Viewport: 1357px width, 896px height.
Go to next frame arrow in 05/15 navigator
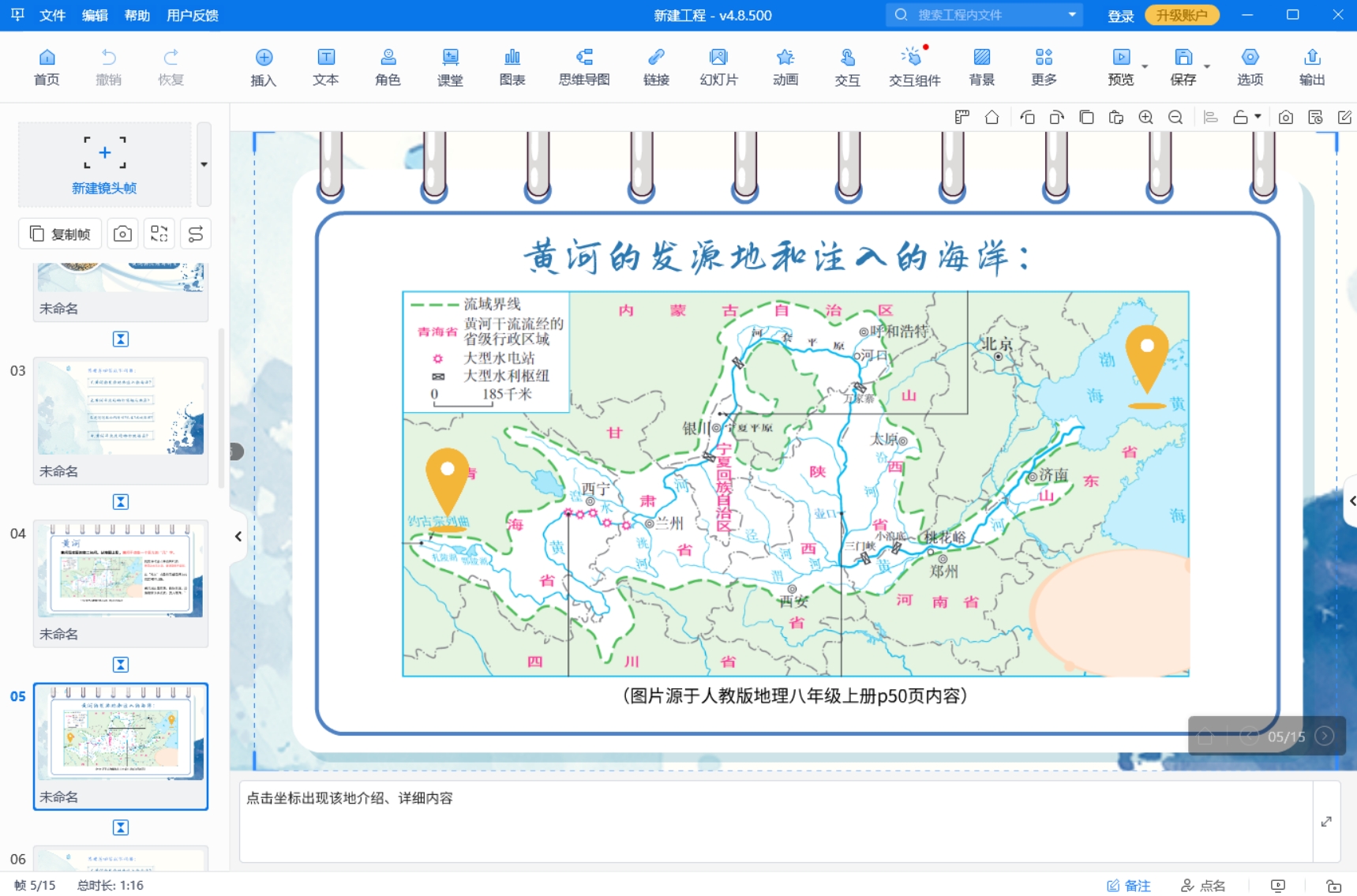coord(1325,736)
